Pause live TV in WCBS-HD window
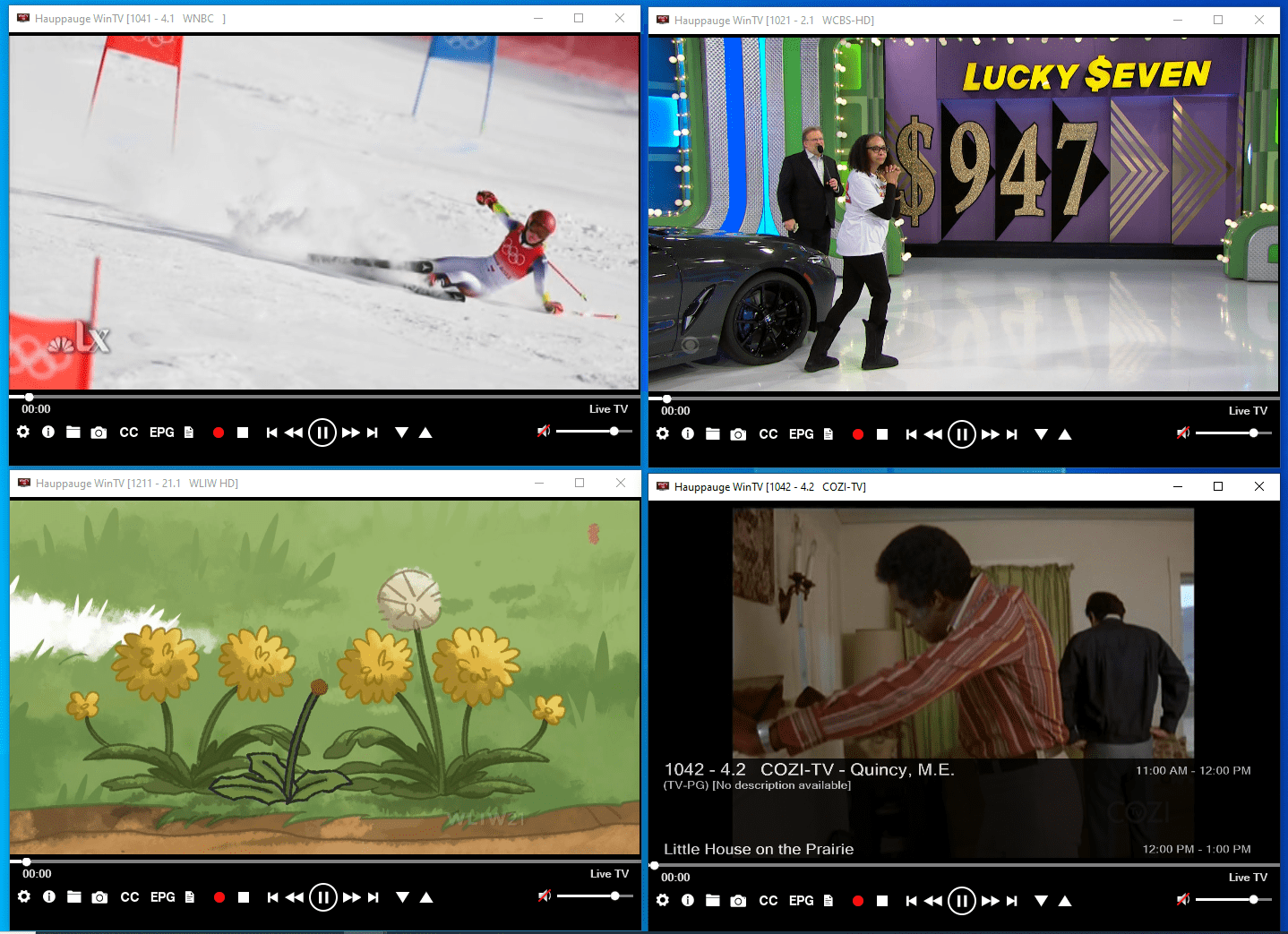Screen dimensions: 1288x934 [962, 434]
